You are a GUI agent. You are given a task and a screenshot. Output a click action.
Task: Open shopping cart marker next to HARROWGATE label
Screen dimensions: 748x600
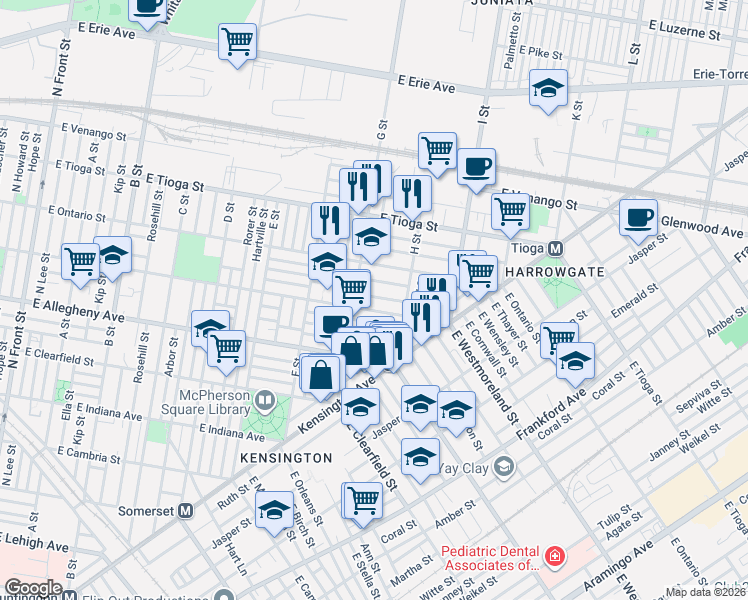point(478,278)
